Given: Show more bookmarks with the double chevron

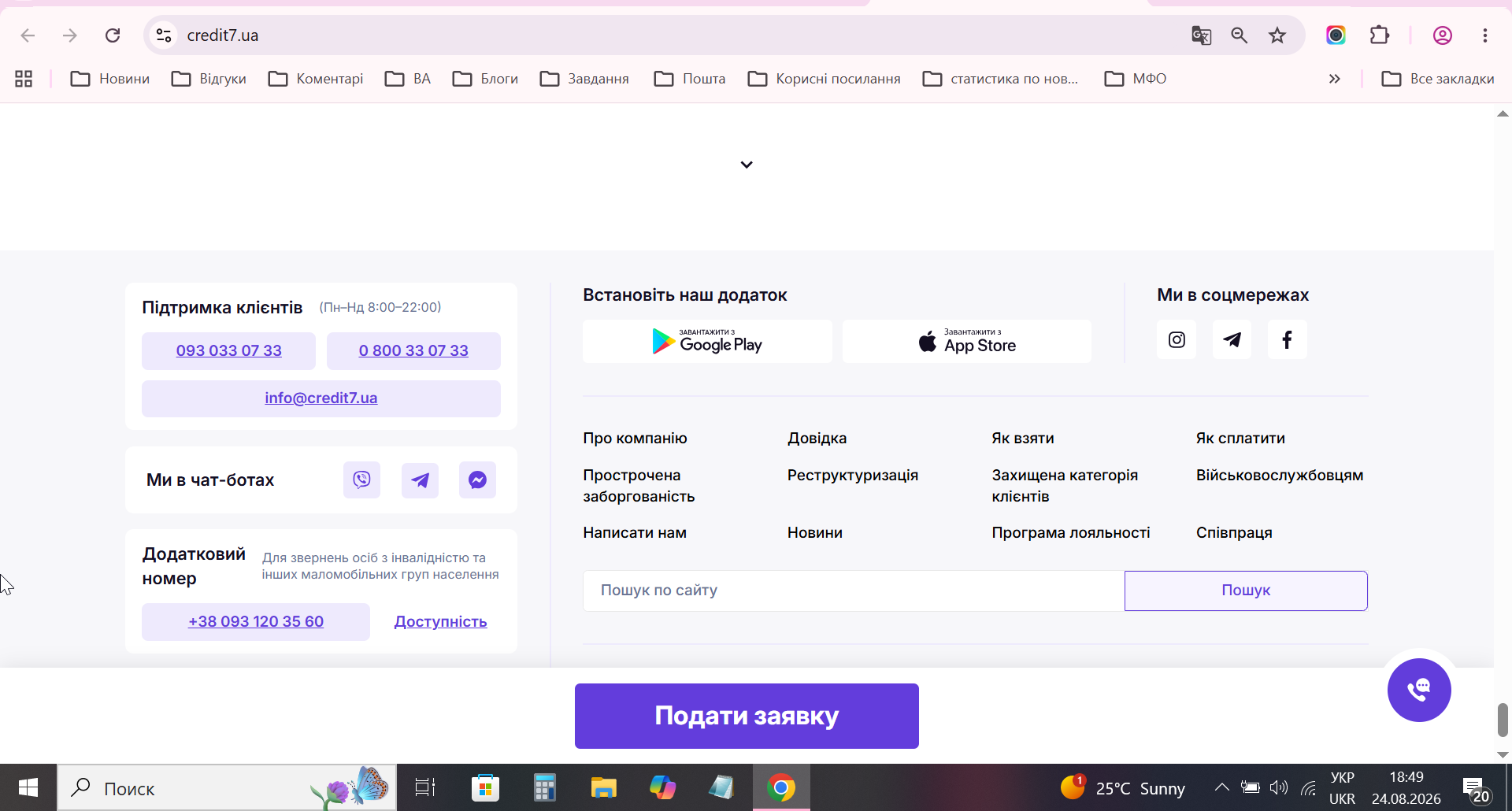Looking at the screenshot, I should [1334, 79].
